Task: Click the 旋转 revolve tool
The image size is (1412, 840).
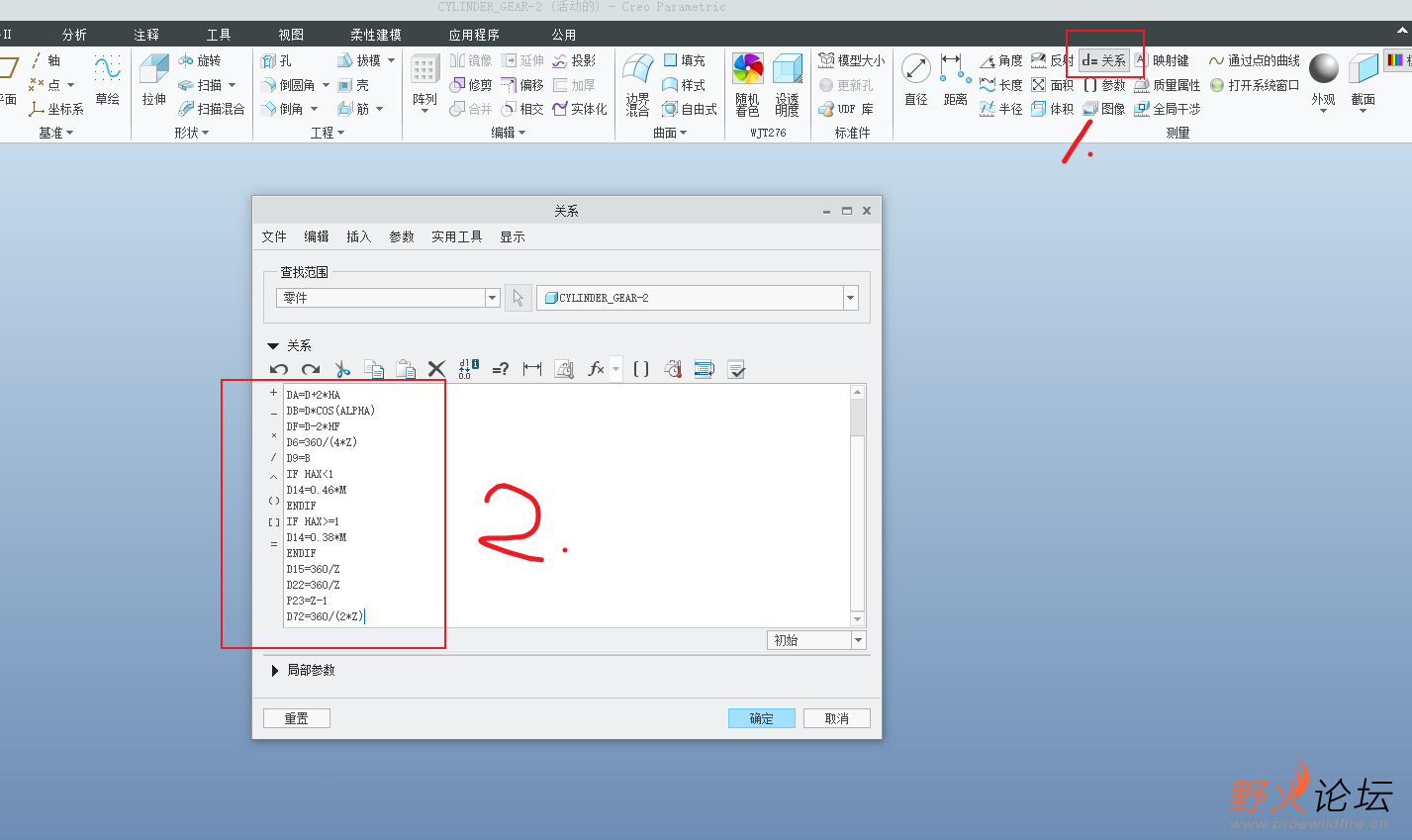Action: pyautogui.click(x=200, y=60)
